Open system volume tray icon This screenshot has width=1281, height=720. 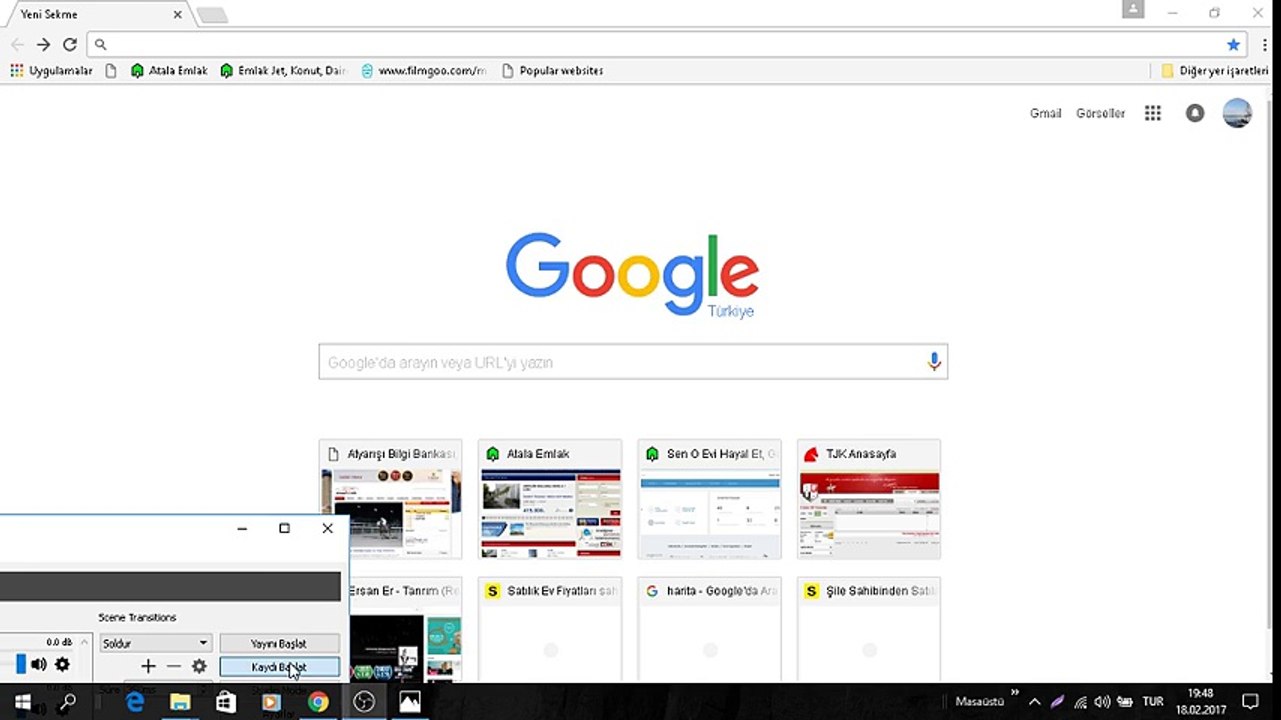click(x=1102, y=702)
